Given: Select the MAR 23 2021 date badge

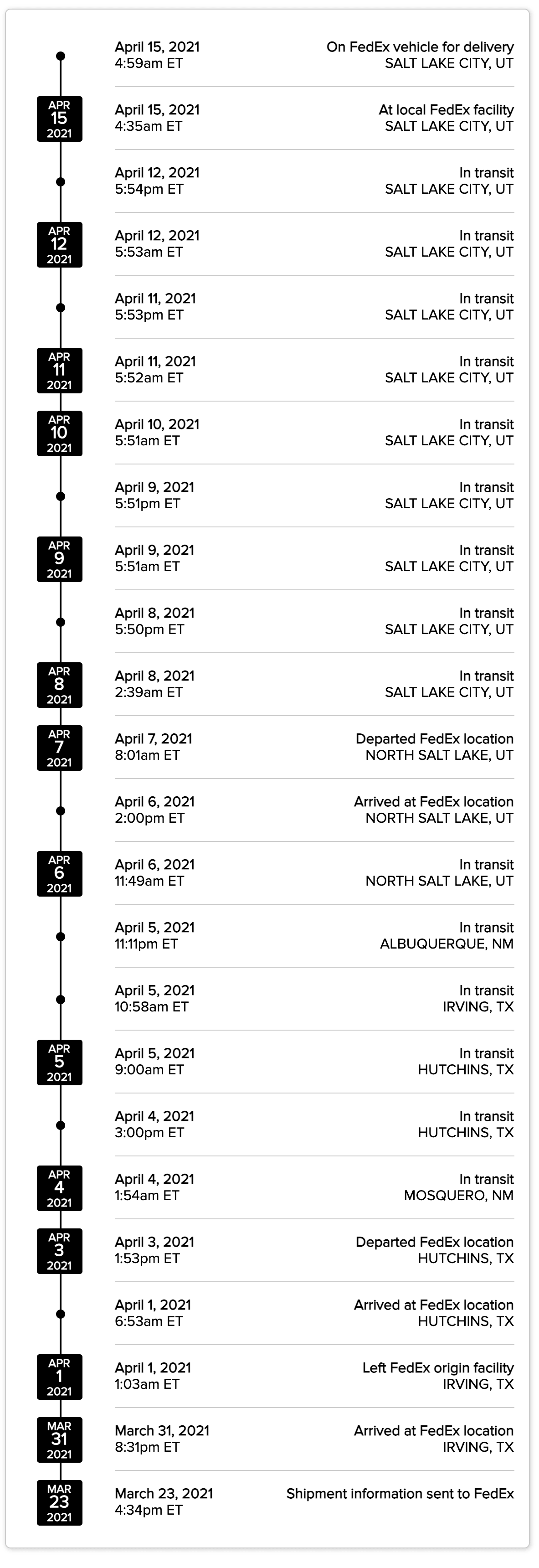Looking at the screenshot, I should tap(60, 1502).
